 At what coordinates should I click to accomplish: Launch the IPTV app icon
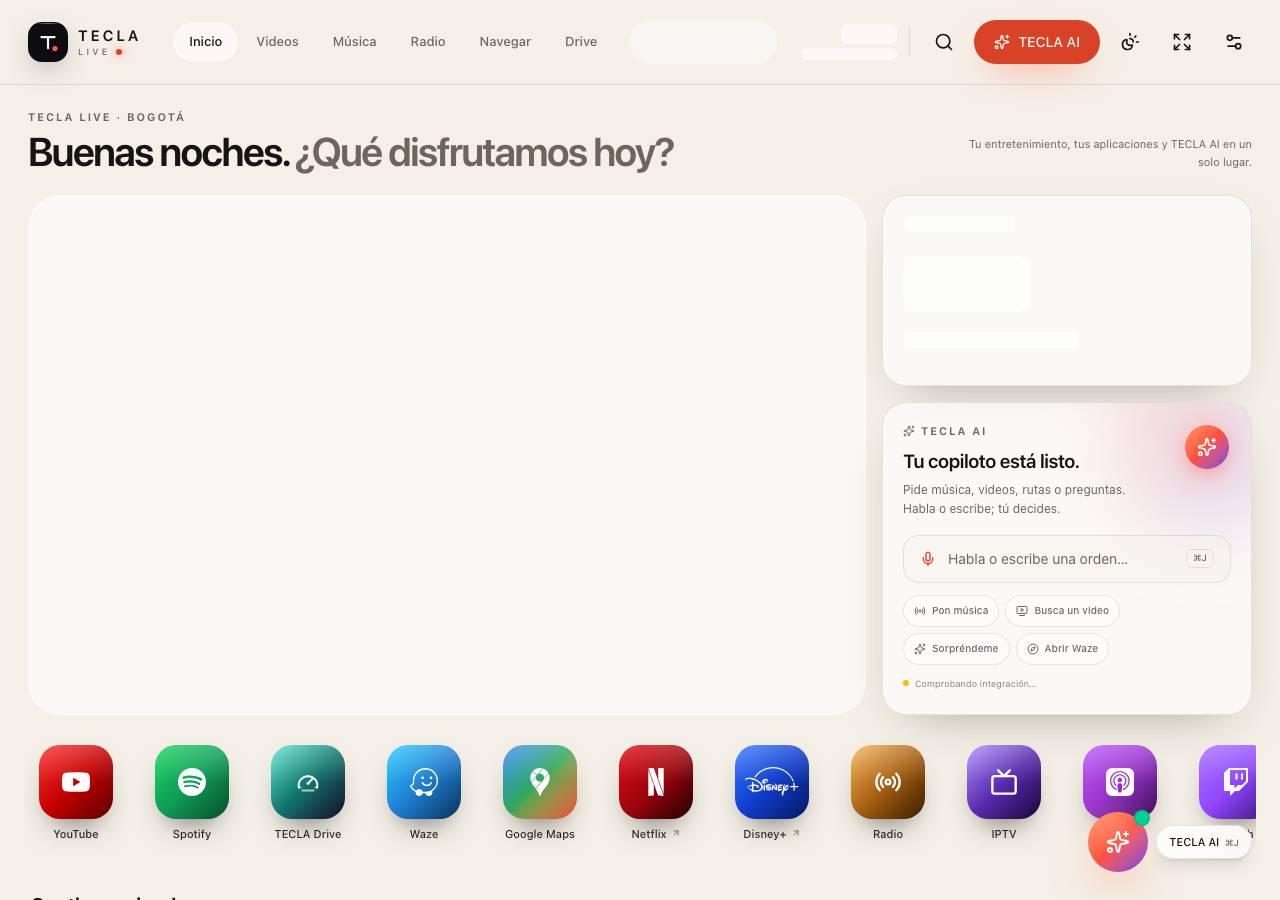pos(1004,782)
